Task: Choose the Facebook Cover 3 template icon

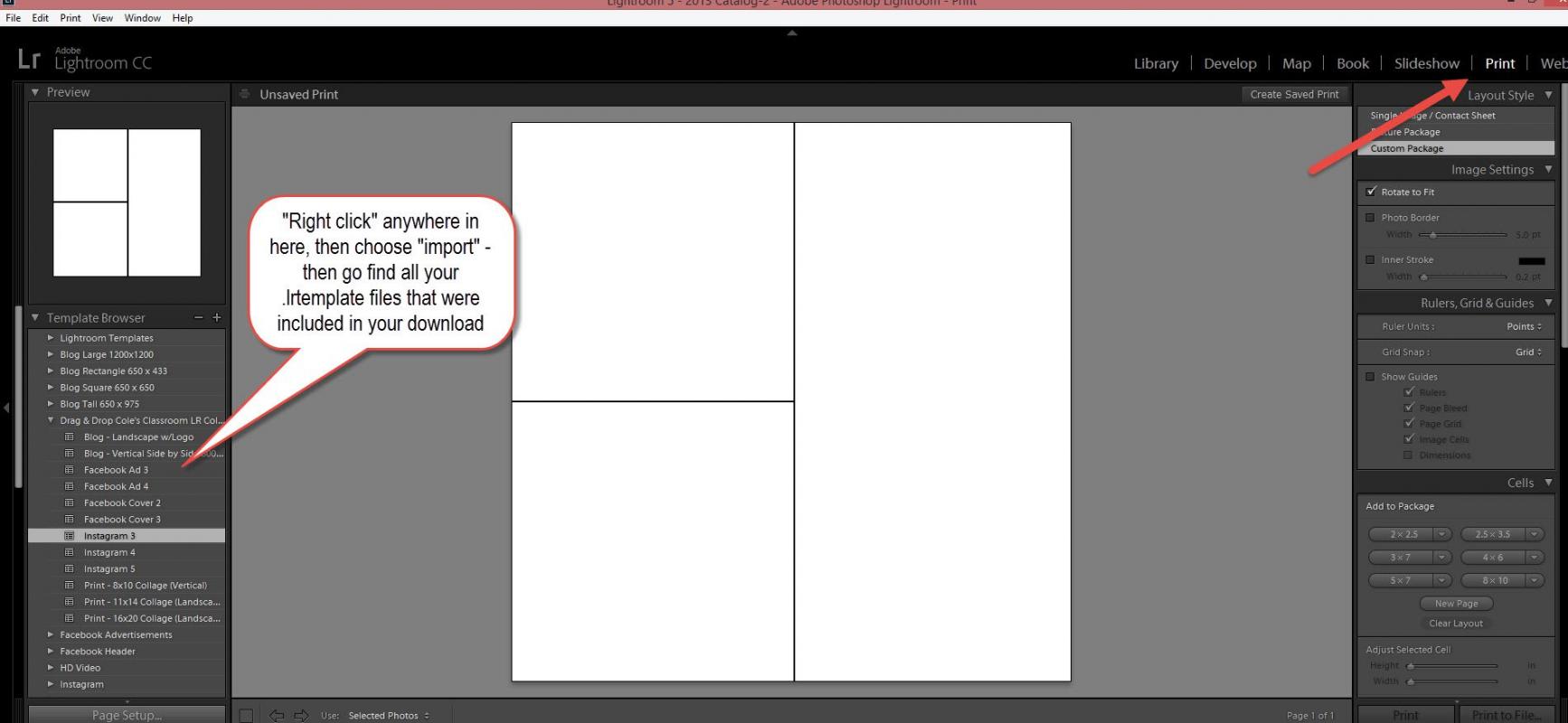Action: [x=69, y=519]
